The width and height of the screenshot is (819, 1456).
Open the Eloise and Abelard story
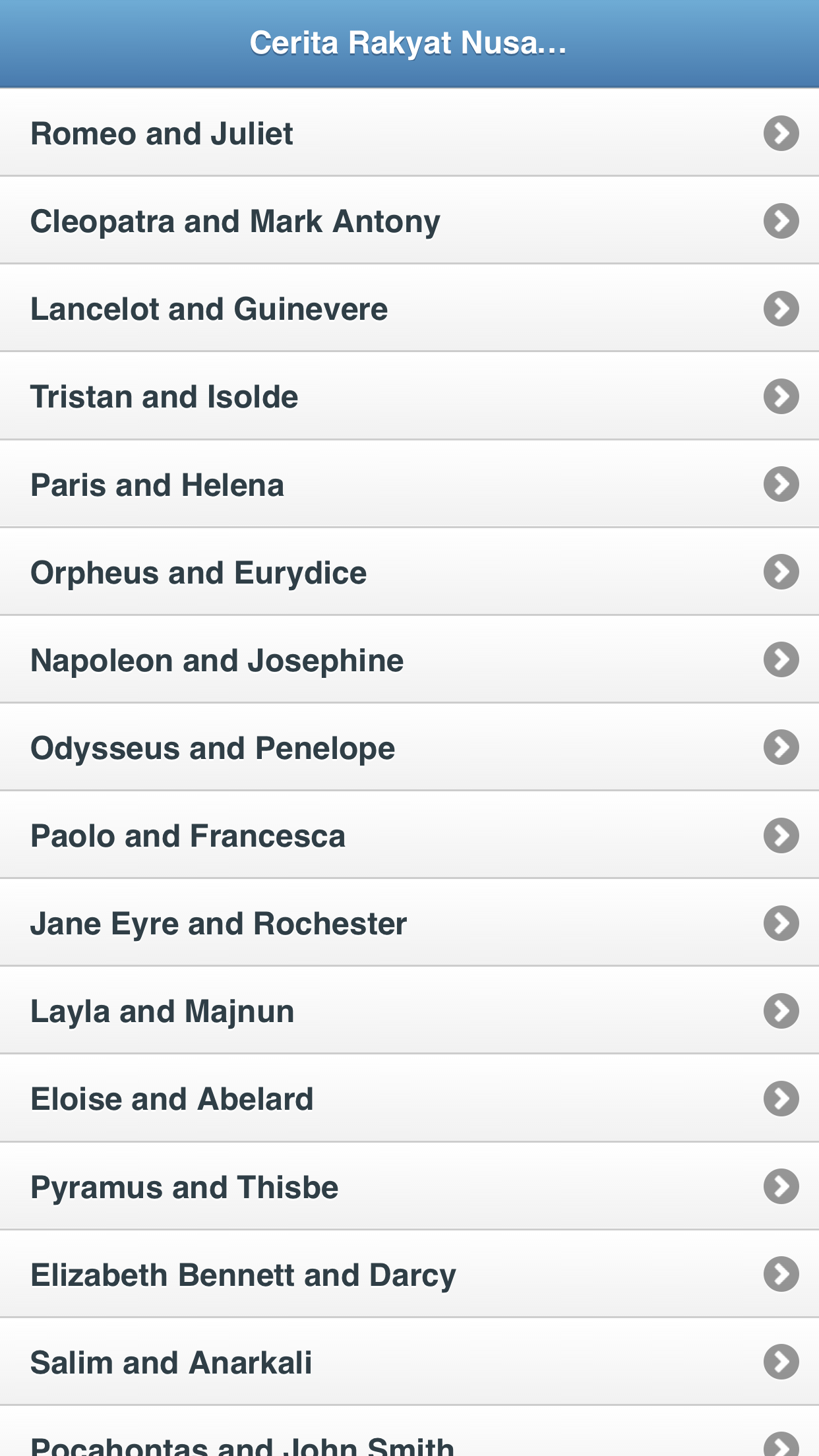click(172, 1099)
